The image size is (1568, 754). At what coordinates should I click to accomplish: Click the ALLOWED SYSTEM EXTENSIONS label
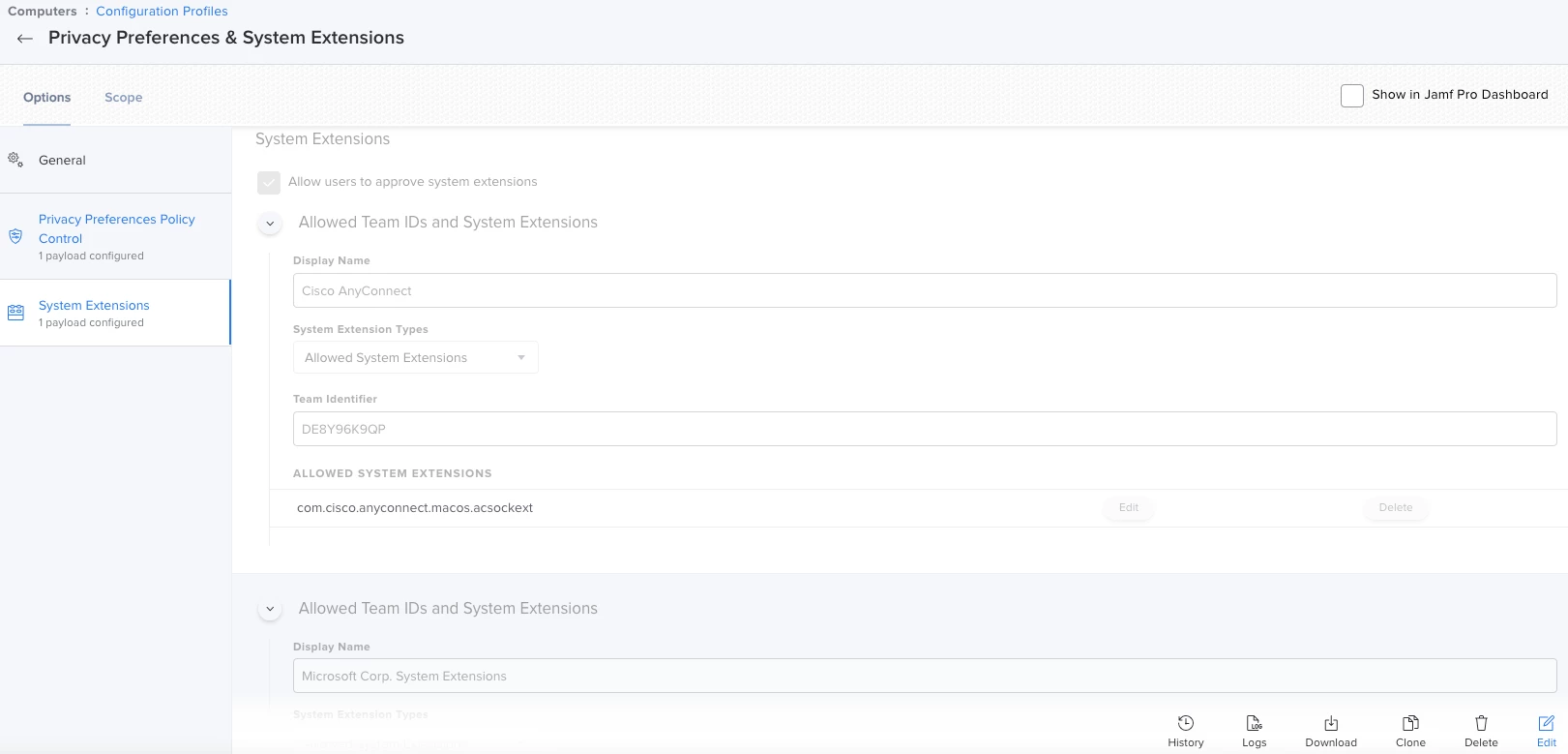tap(392, 473)
